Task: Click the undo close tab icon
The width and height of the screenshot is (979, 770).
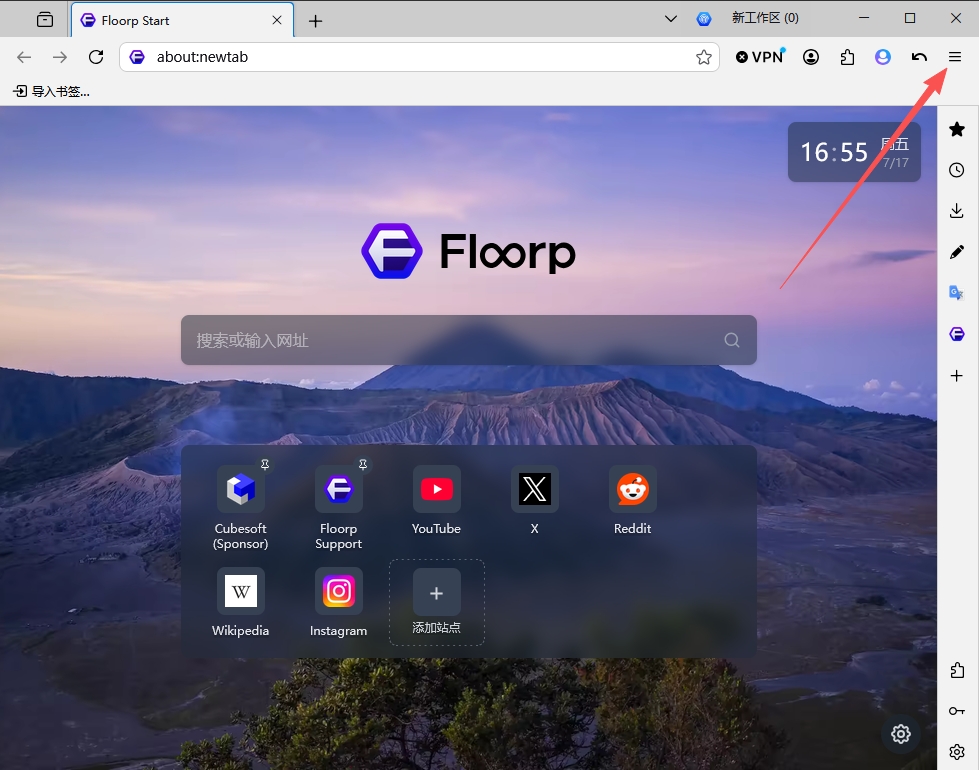Action: pyautogui.click(x=919, y=57)
